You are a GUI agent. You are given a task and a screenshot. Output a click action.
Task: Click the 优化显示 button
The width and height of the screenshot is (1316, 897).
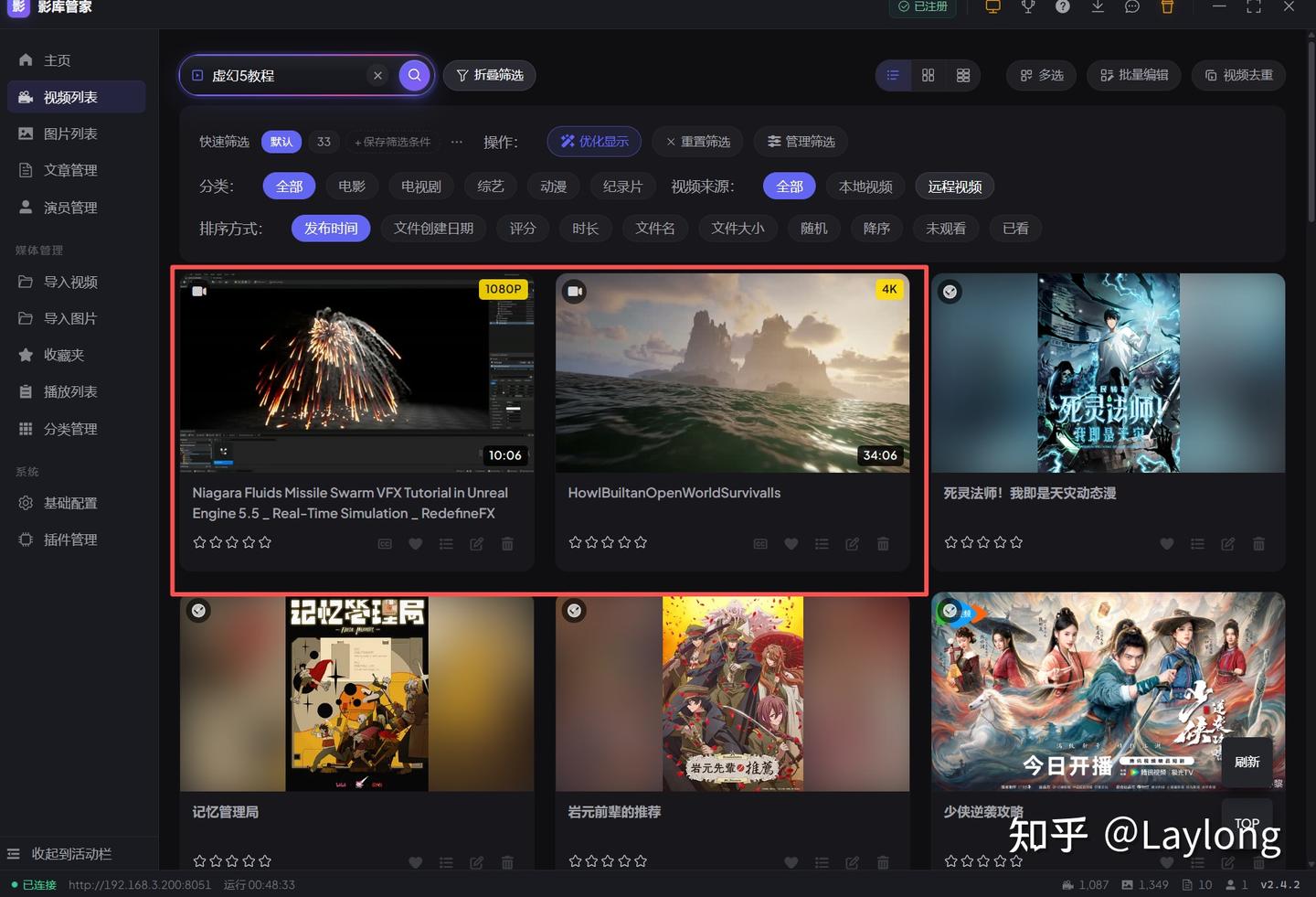tap(594, 142)
